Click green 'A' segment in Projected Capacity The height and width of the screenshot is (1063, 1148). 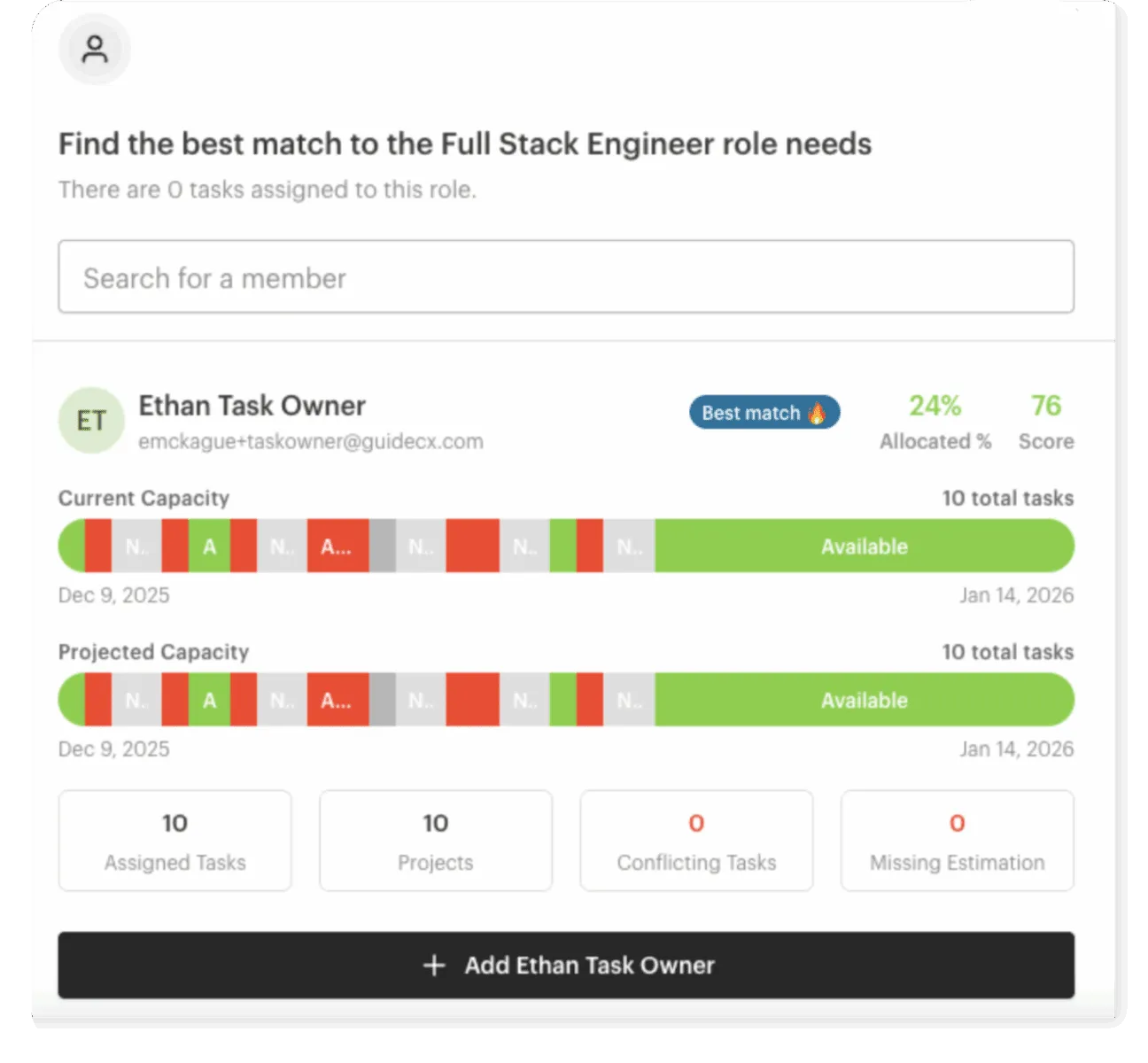pos(209,701)
